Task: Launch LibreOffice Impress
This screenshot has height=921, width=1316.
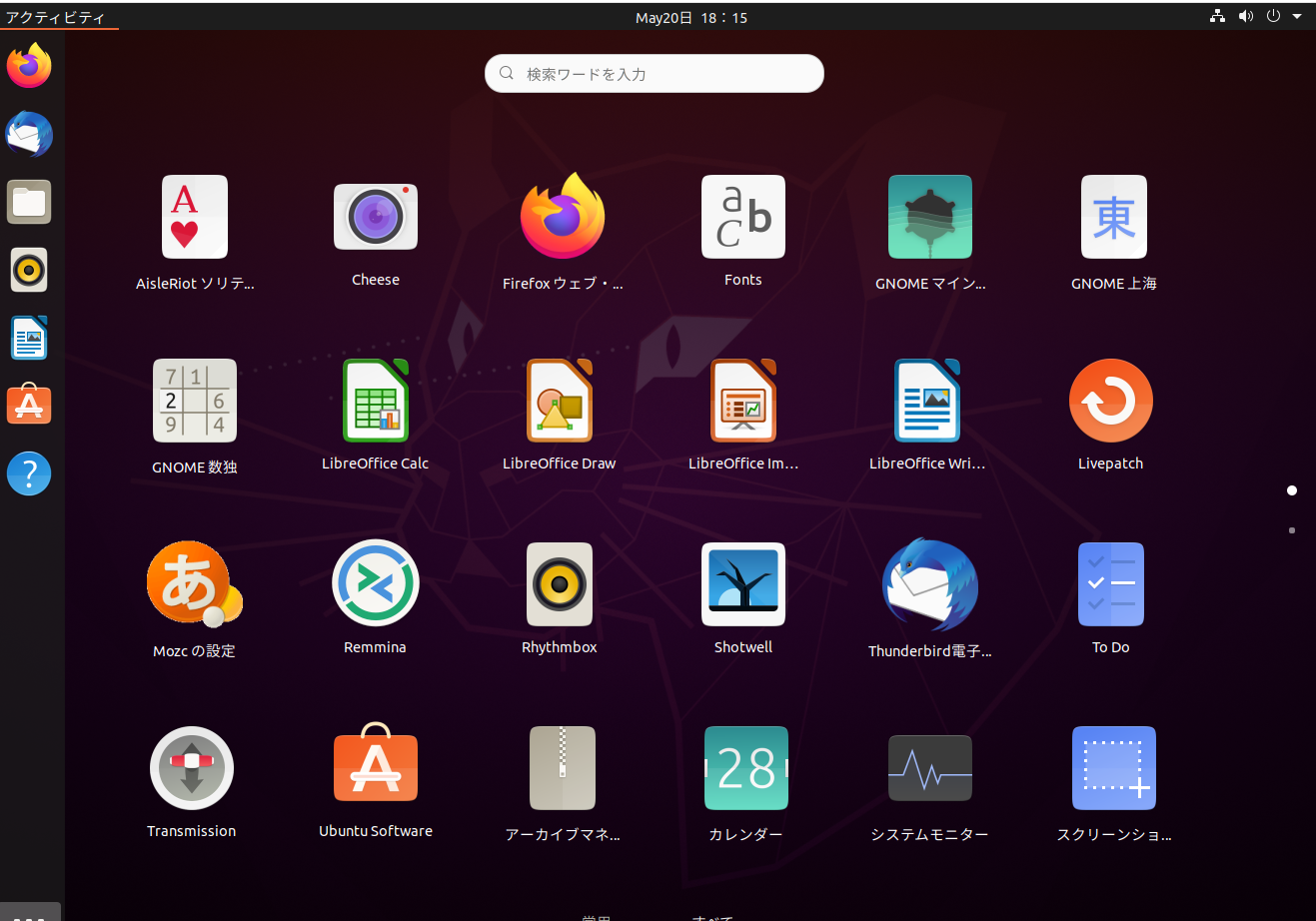Action: click(x=743, y=401)
